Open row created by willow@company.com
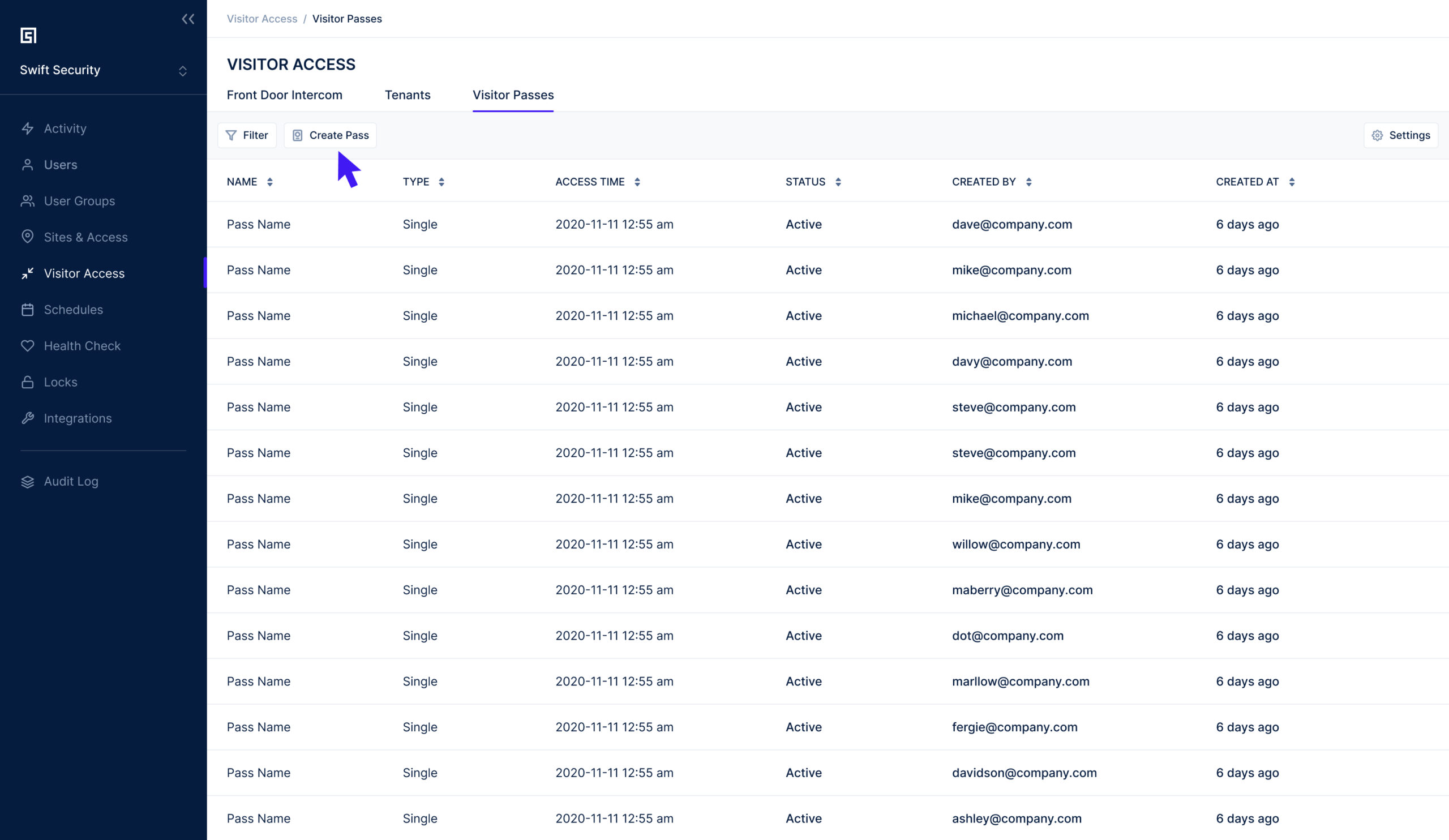1449x840 pixels. click(1015, 545)
